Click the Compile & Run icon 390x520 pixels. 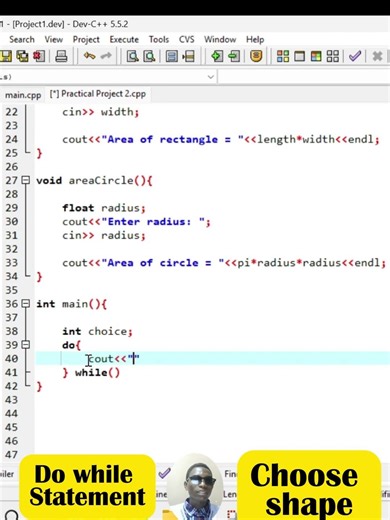[316, 56]
